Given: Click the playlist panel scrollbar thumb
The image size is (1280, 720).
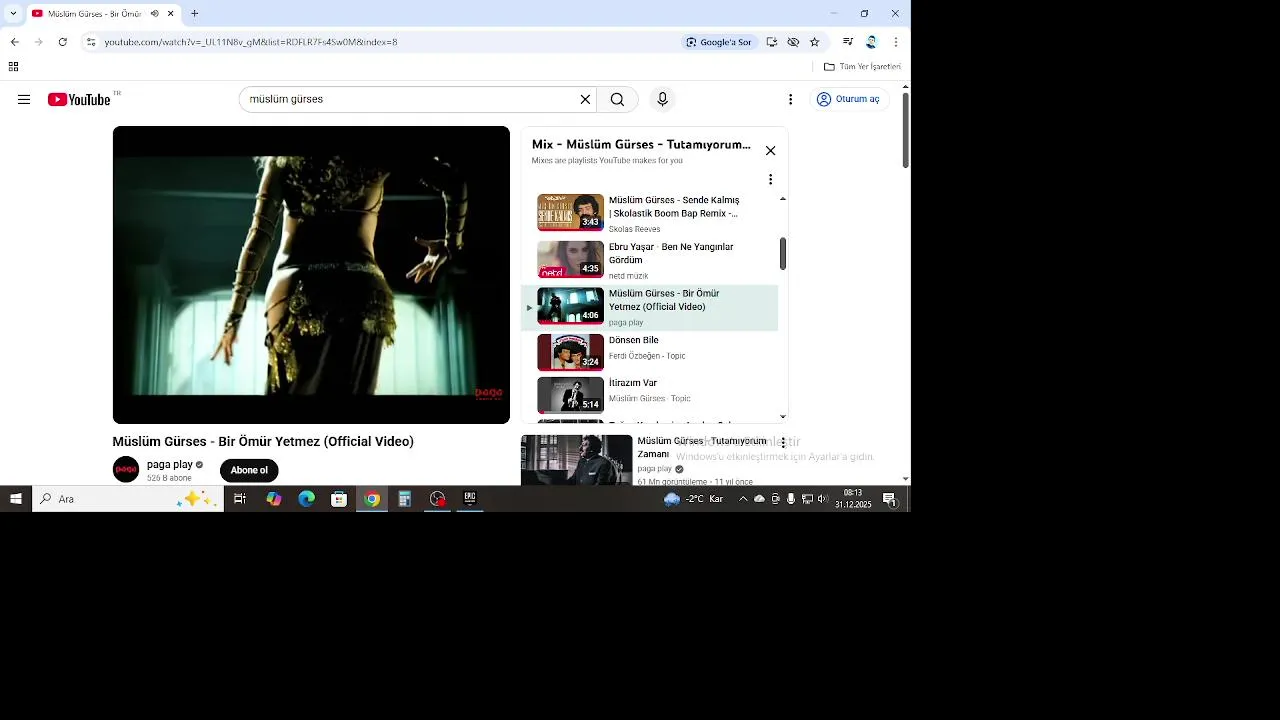Looking at the screenshot, I should [782, 254].
